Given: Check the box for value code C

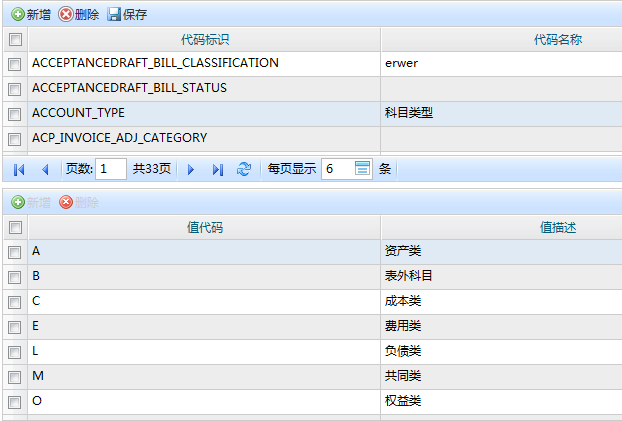Looking at the screenshot, I should pyautogui.click(x=14, y=301).
